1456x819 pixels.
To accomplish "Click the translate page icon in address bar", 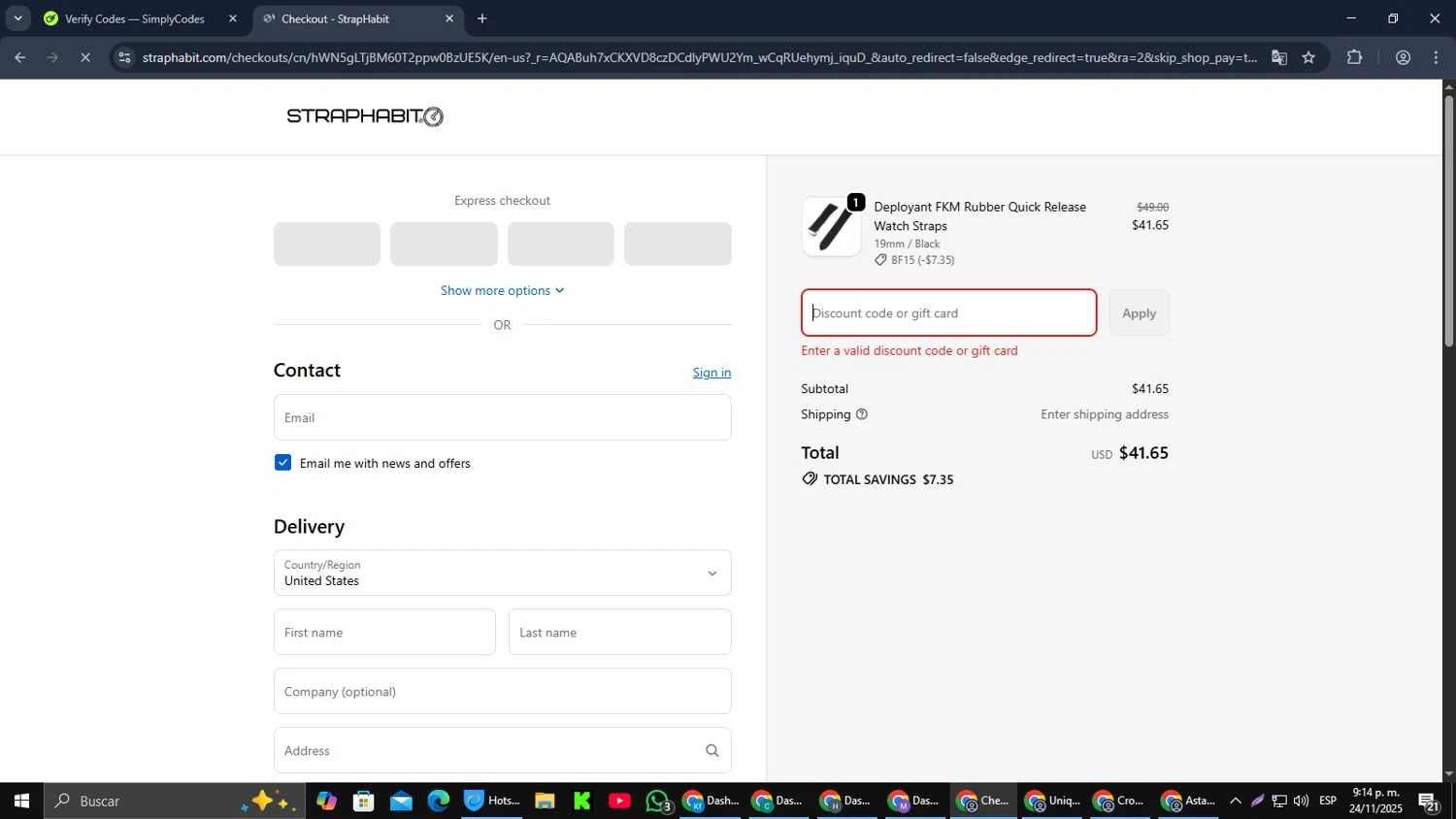I will pos(1279,57).
